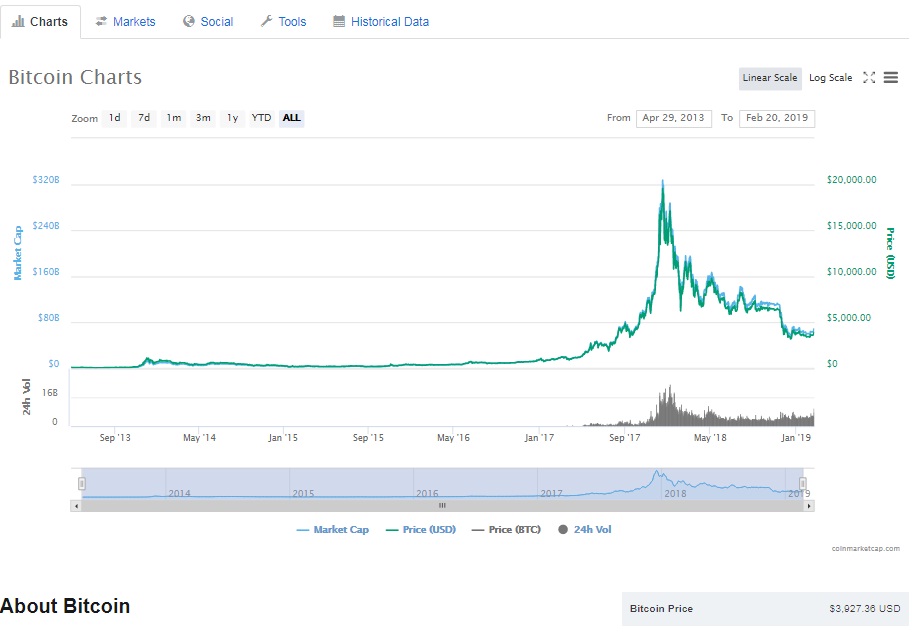Open the chart hamburger menu icon
Image resolution: width=913 pixels, height=635 pixels.
tap(890, 77)
